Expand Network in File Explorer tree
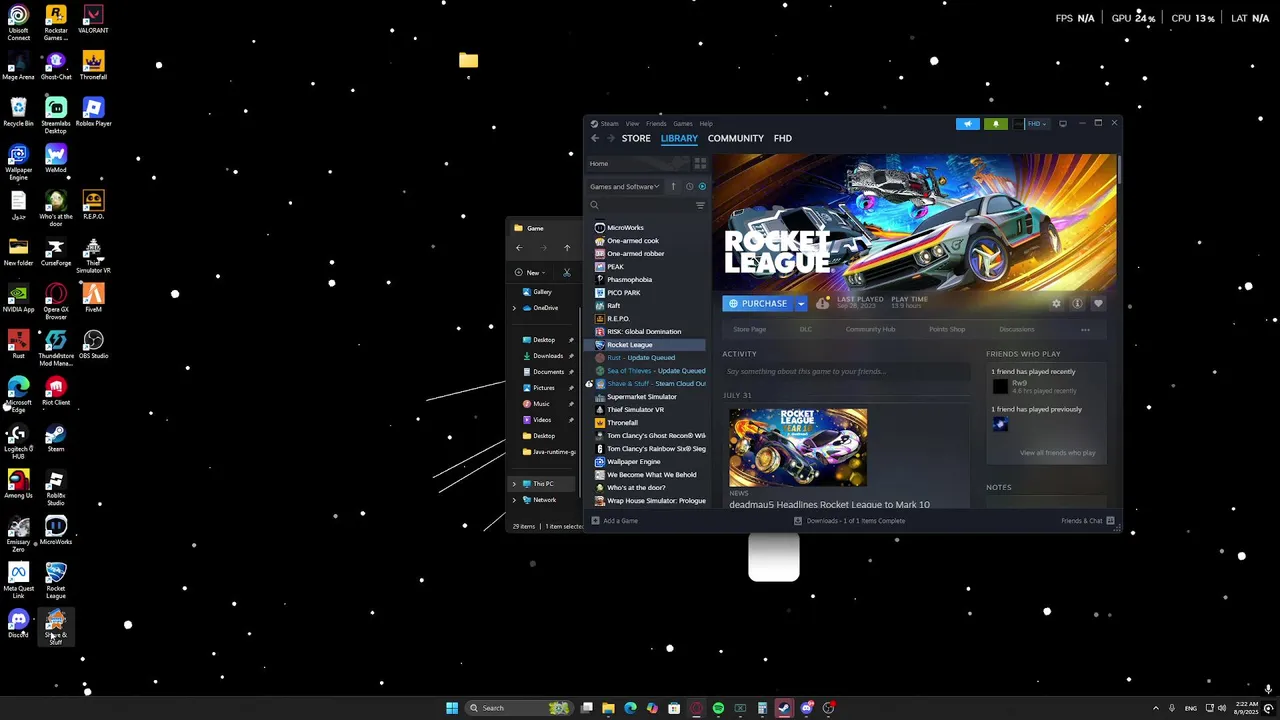Image resolution: width=1280 pixels, height=720 pixels. [x=514, y=500]
